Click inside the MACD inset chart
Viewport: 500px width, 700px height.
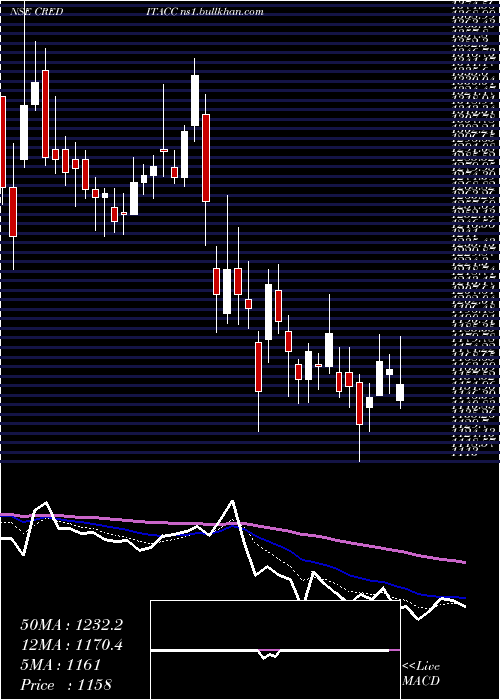point(275,650)
